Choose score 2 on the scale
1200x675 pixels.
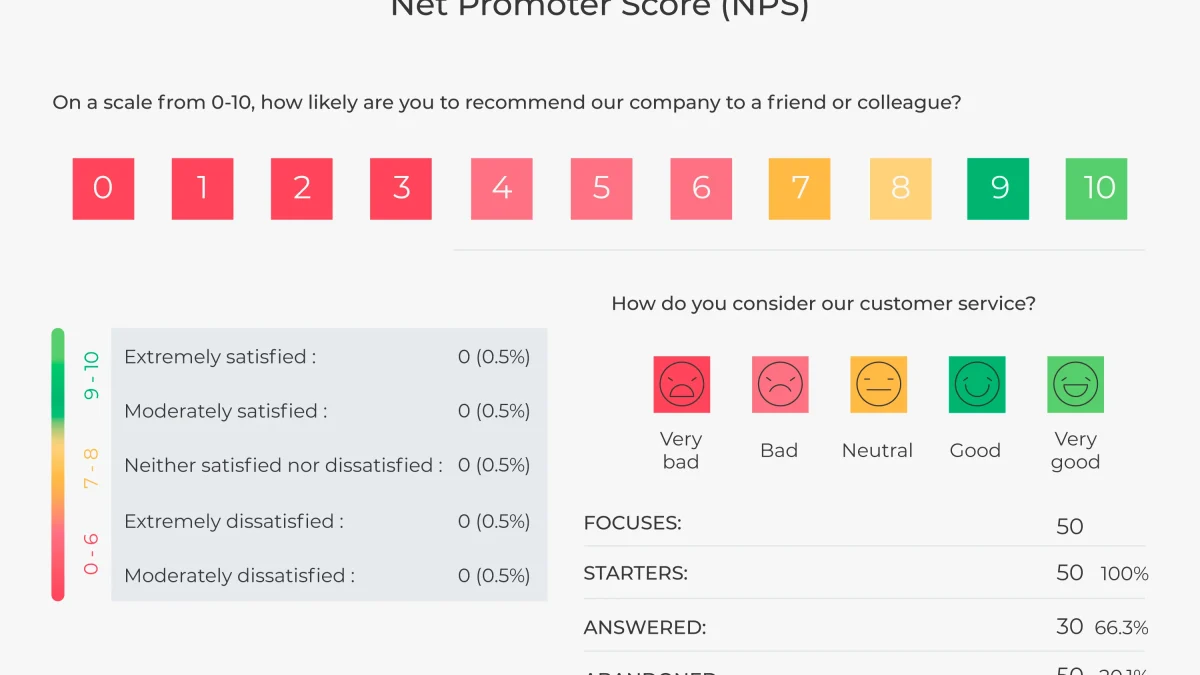tap(302, 188)
